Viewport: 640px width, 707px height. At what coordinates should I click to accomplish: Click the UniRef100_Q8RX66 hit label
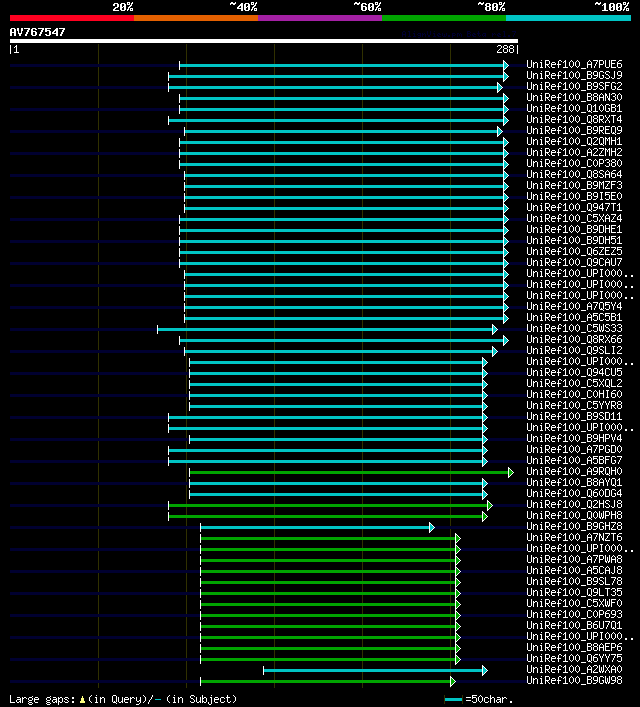tap(574, 339)
